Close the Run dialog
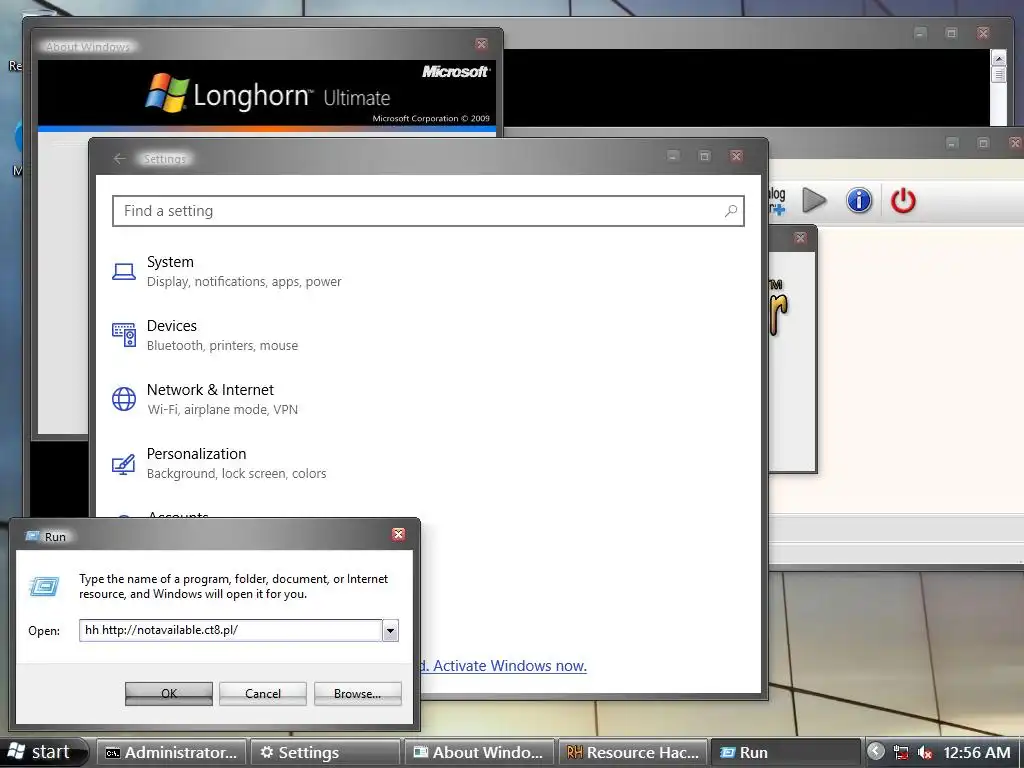Image resolution: width=1024 pixels, height=768 pixels. (398, 534)
